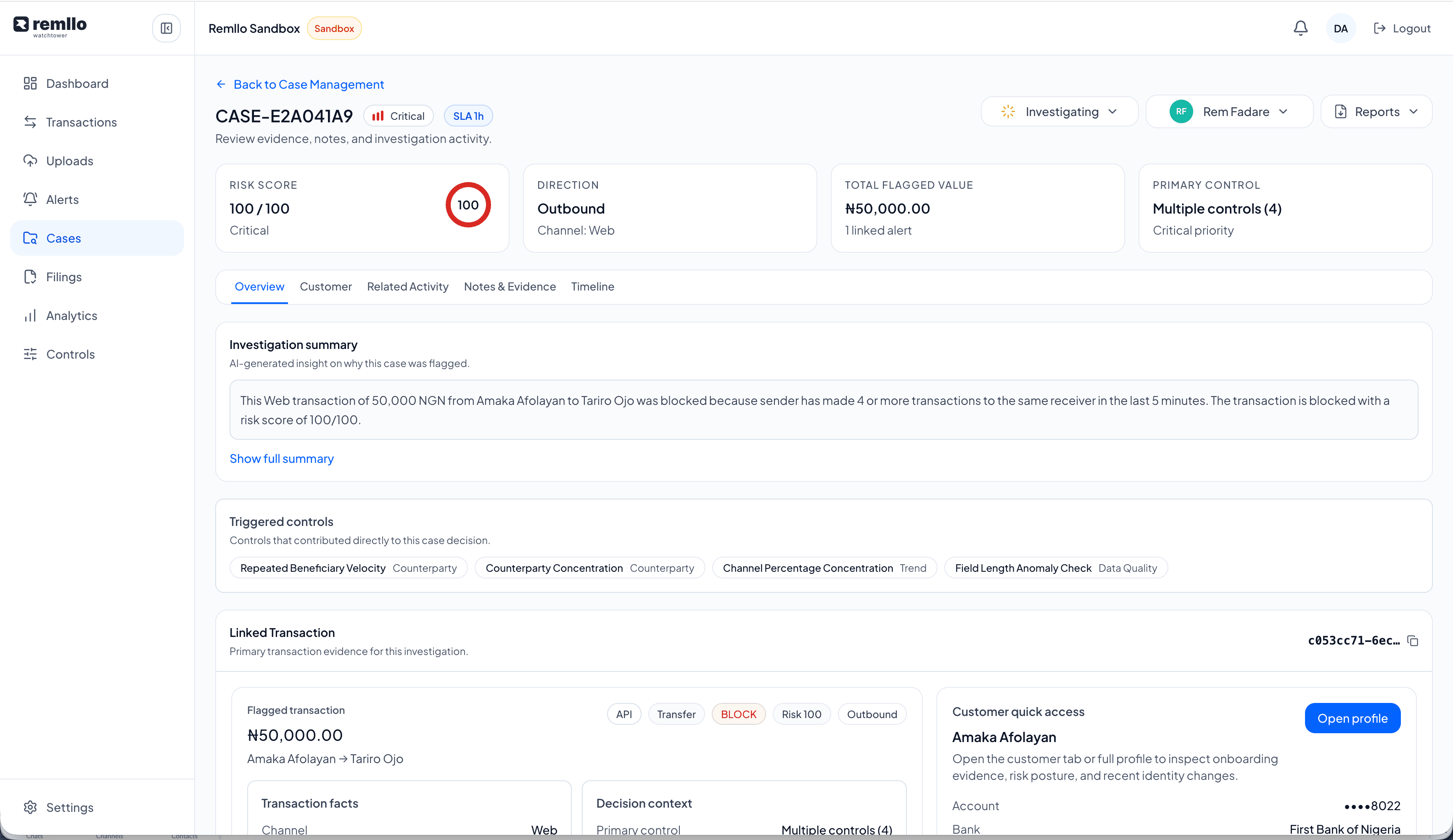Open the Notes & Evidence tab

pyautogui.click(x=510, y=287)
